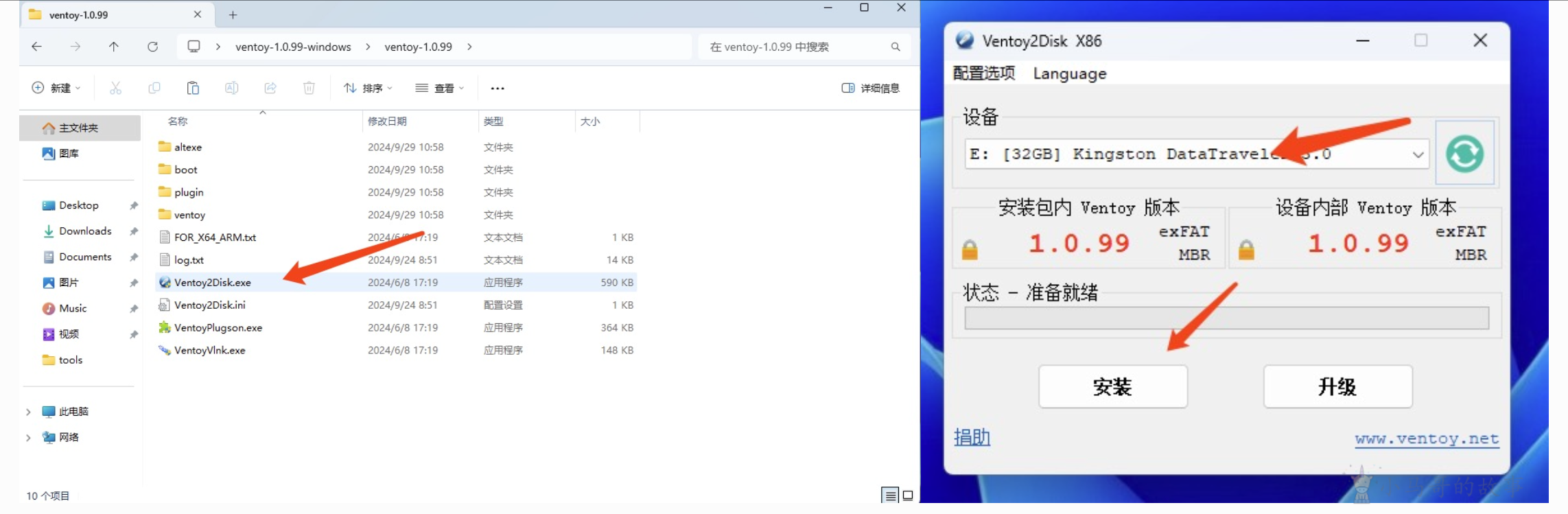
Task: Click the lock icon beside package version
Action: coord(970,250)
